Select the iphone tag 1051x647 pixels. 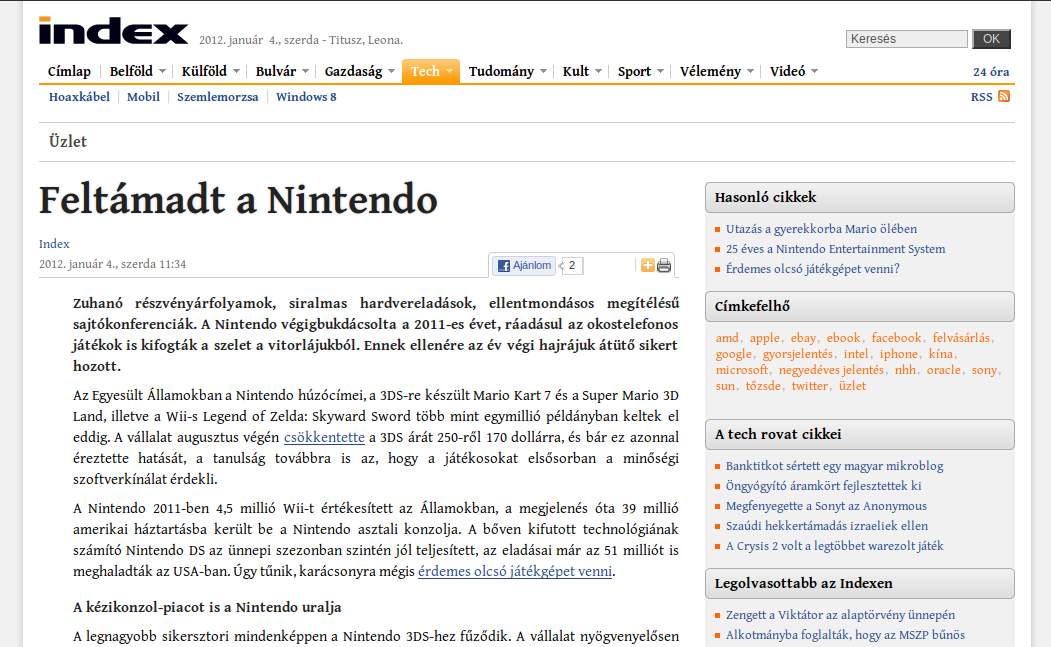click(x=899, y=354)
